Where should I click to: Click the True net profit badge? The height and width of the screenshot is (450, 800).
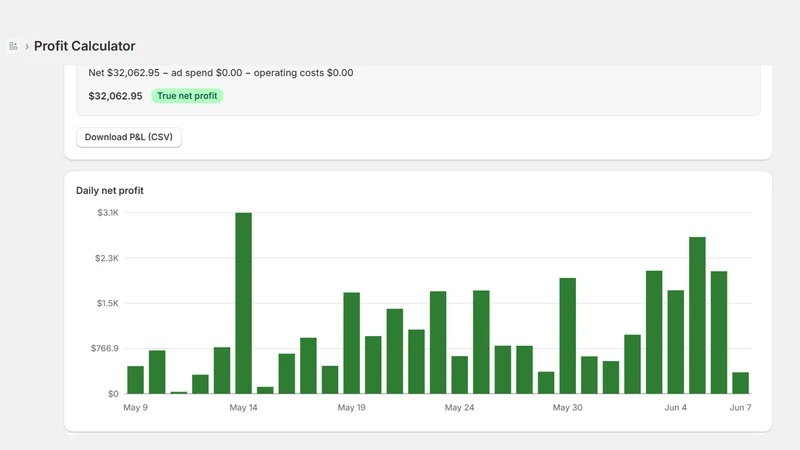coord(187,96)
